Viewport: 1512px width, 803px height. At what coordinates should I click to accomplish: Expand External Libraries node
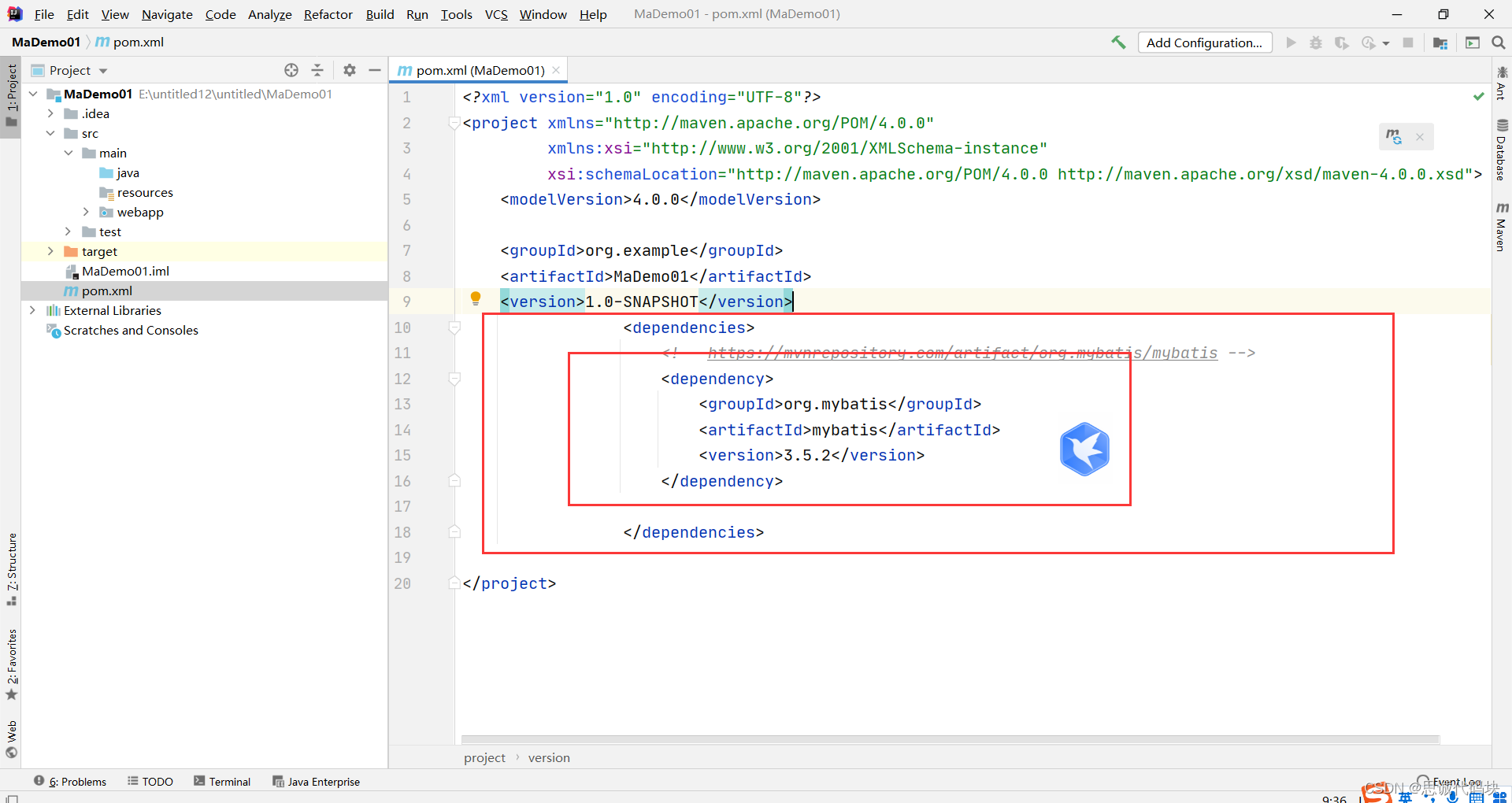tap(32, 310)
